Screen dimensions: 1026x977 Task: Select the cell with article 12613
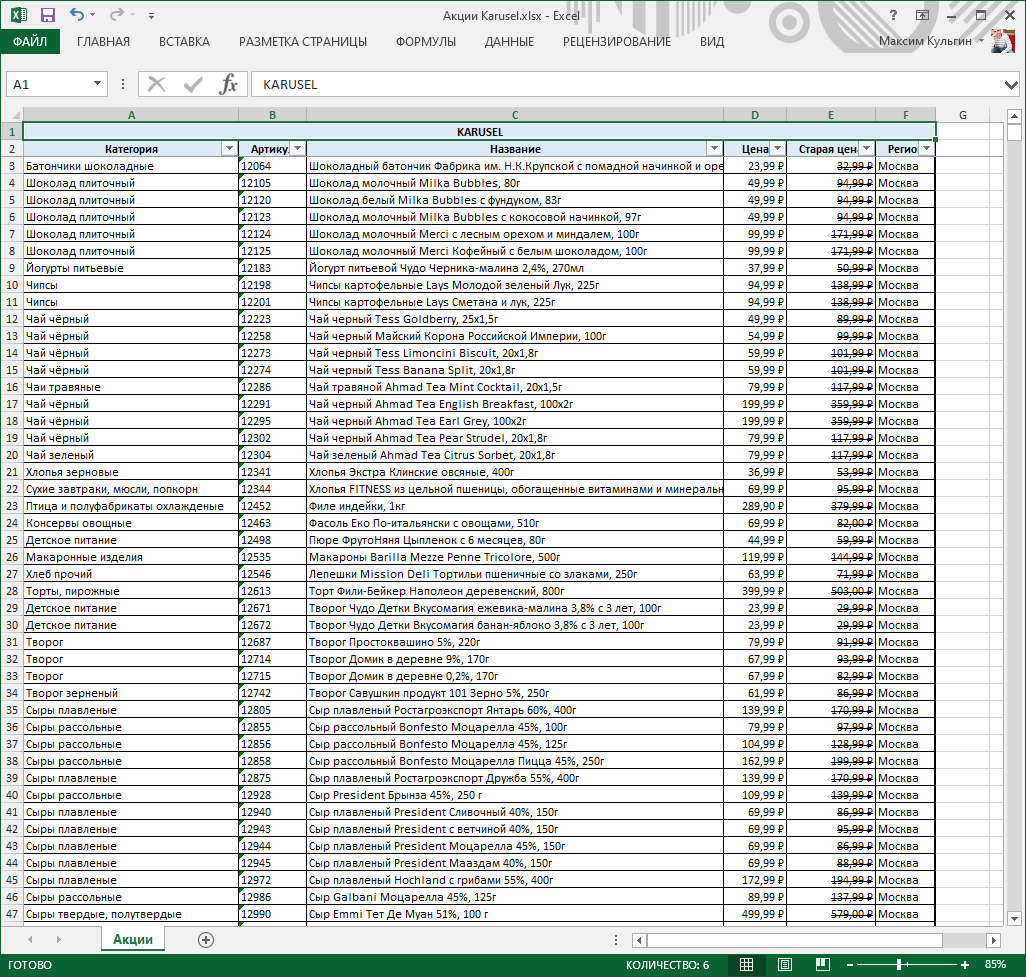[272, 592]
